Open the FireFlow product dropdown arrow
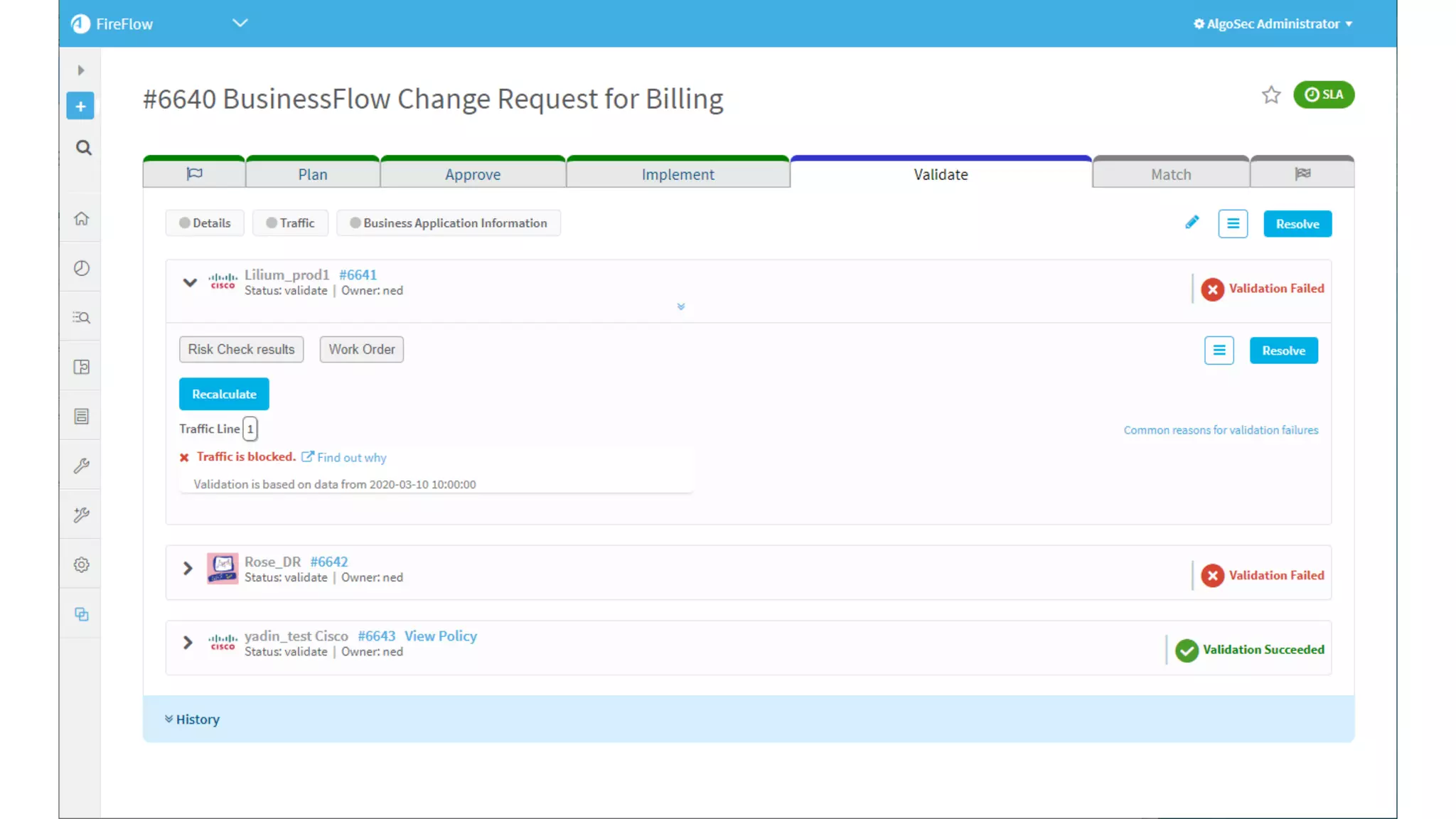This screenshot has height=819, width=1456. tap(240, 23)
